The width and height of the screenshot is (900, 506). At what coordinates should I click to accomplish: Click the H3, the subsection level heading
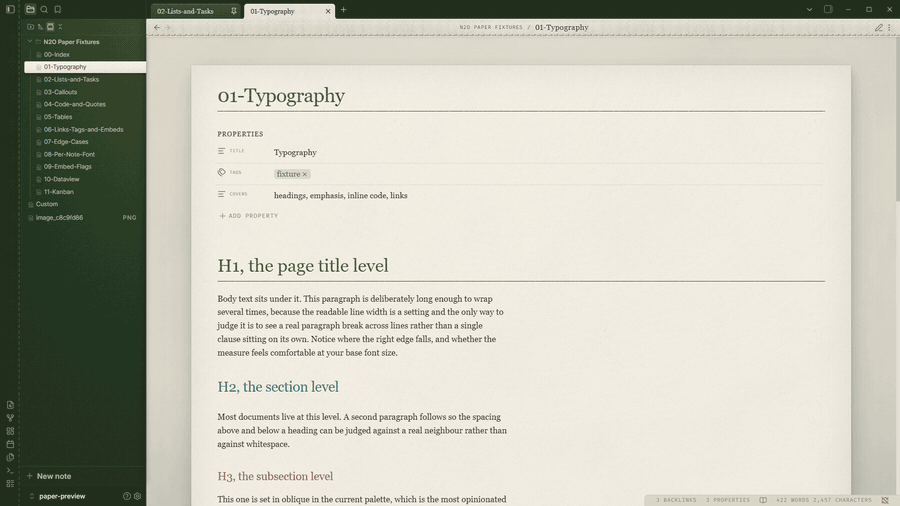tap(275, 476)
